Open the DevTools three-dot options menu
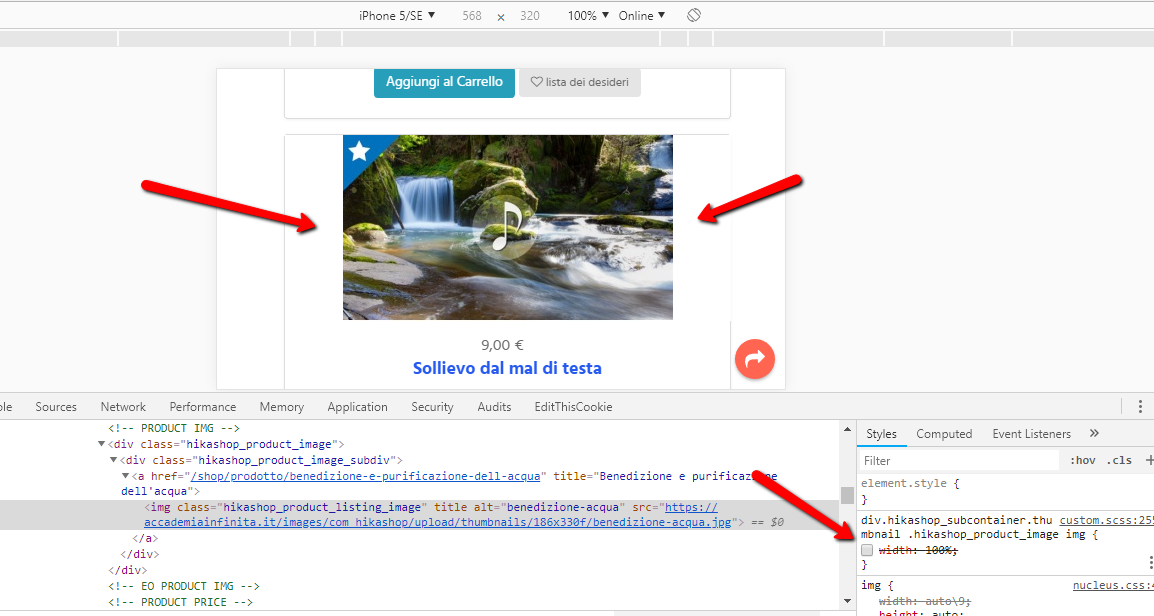 click(1139, 407)
